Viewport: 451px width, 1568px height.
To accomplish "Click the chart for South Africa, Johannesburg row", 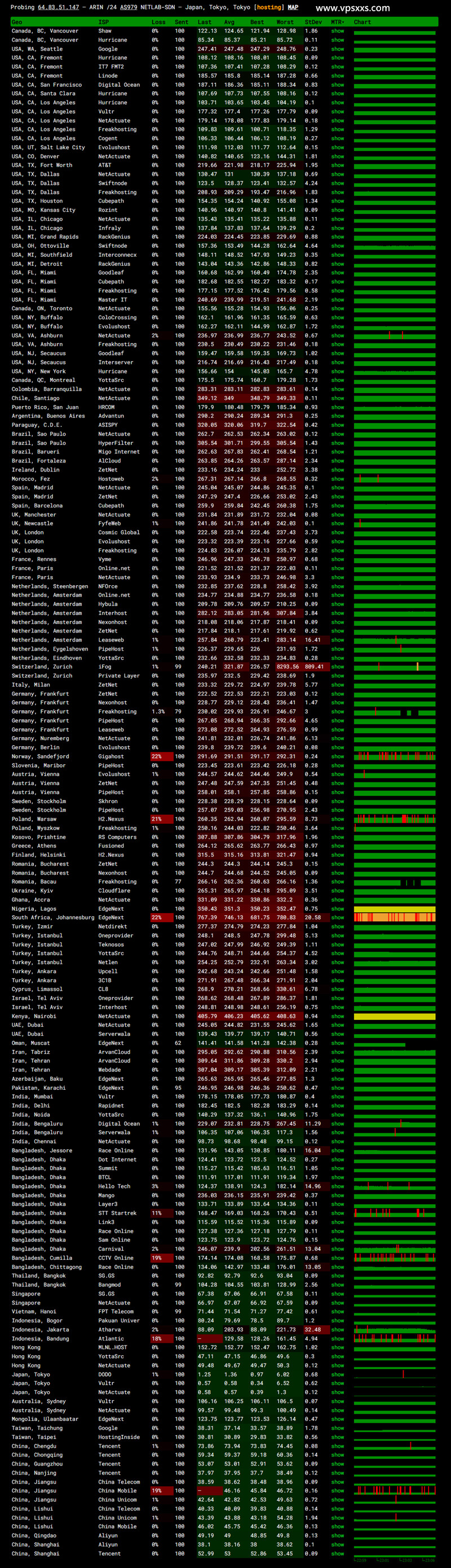I will click(x=395, y=918).
